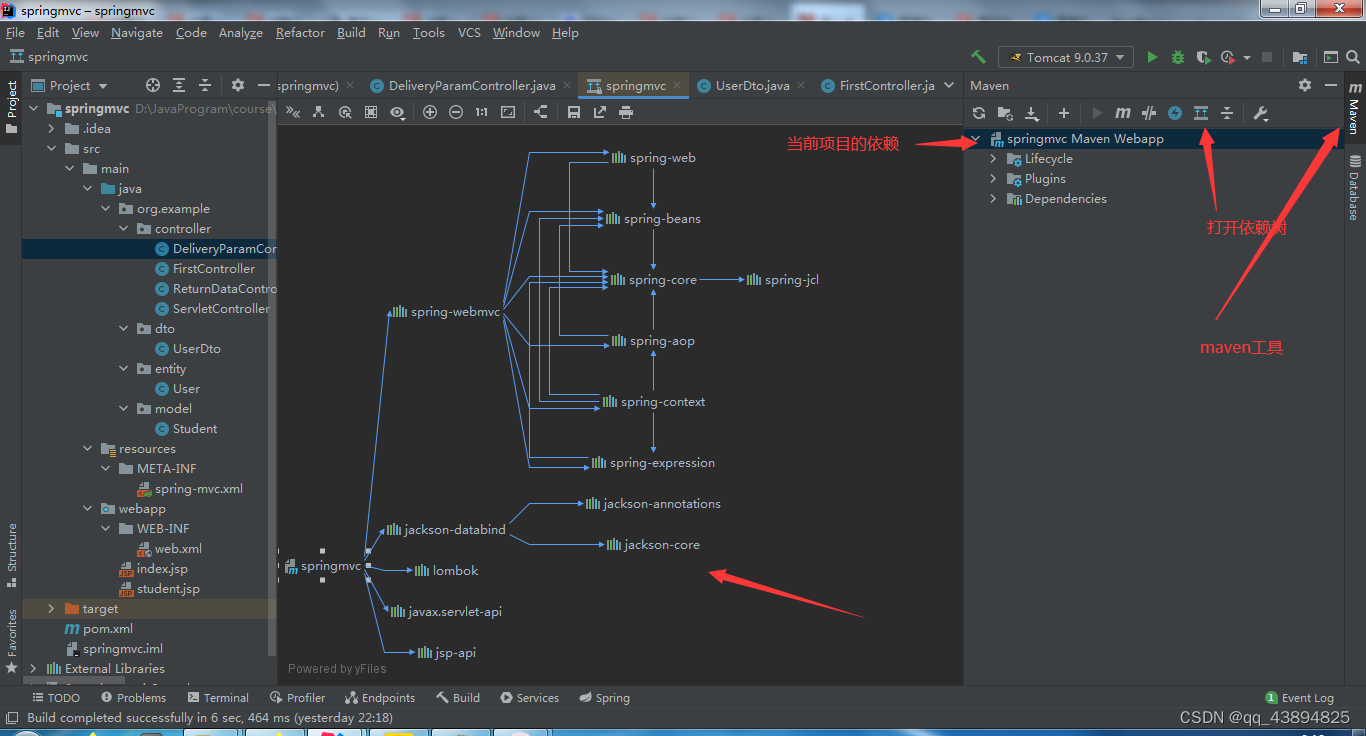Click the Build Project hammer icon
This screenshot has height=736, width=1366.
point(978,57)
